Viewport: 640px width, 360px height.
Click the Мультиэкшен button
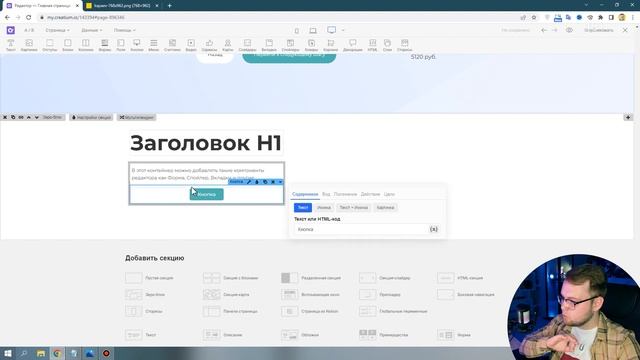pos(137,117)
